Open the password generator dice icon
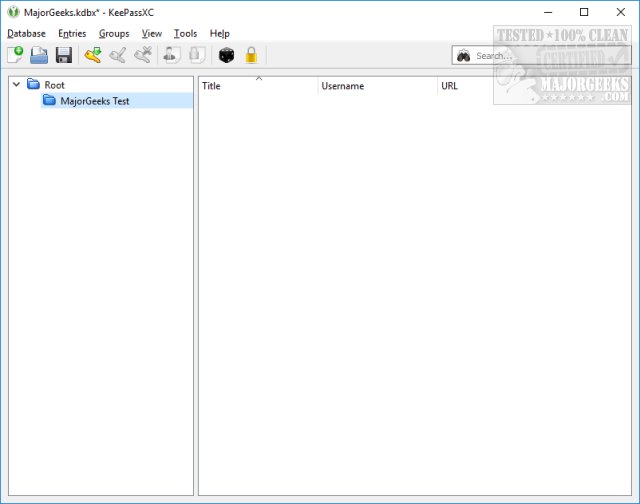640x504 pixels. (226, 56)
